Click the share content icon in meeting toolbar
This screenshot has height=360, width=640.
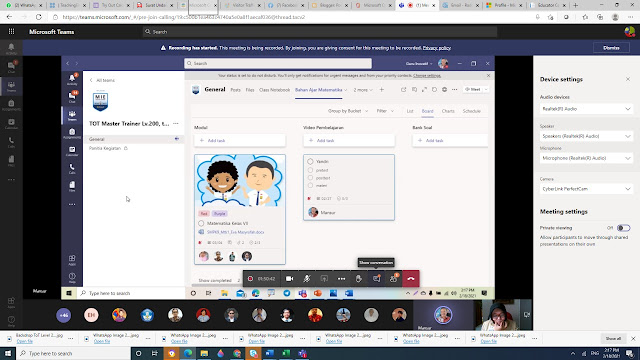coord(324,279)
